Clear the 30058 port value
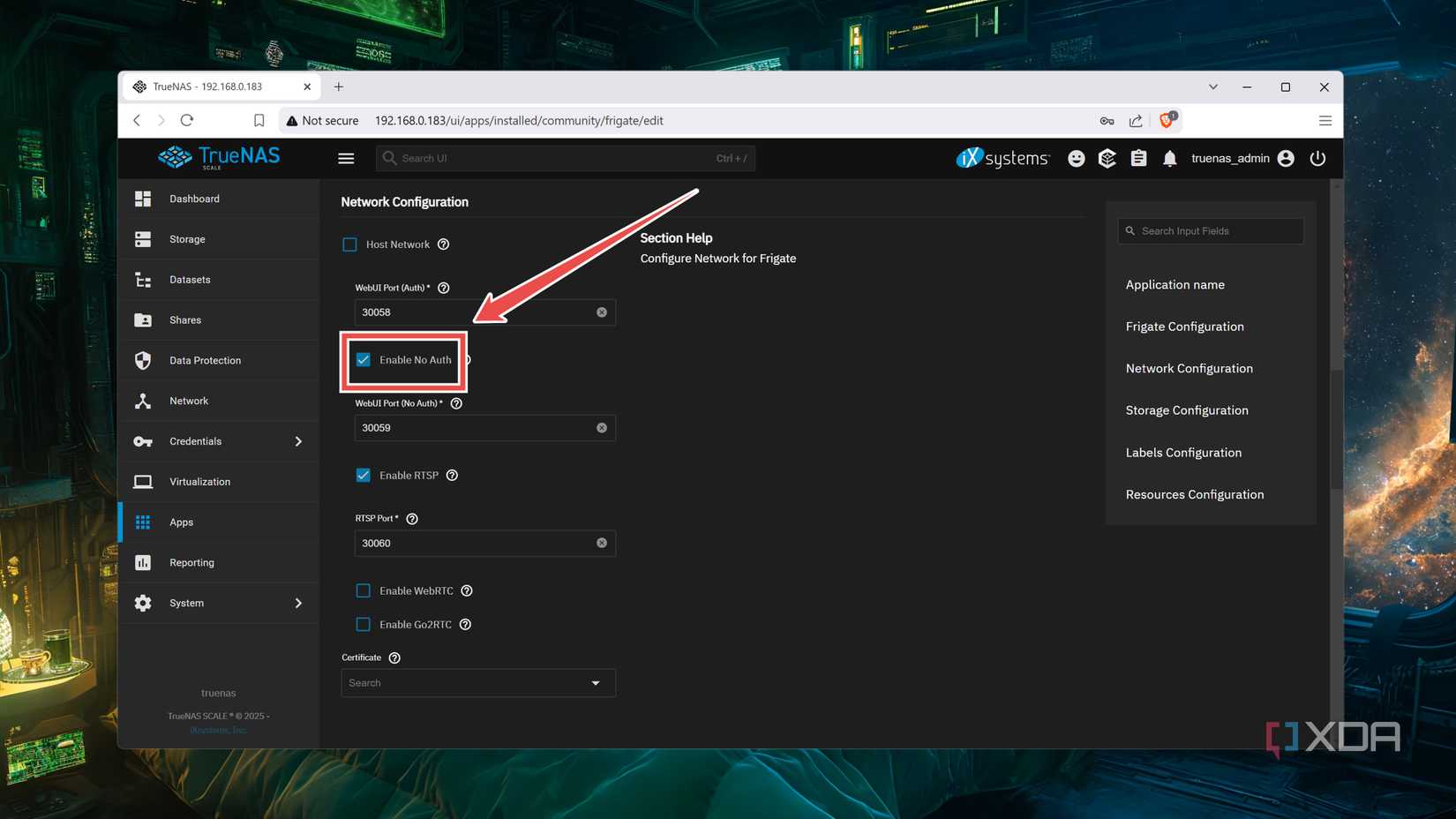 point(602,312)
